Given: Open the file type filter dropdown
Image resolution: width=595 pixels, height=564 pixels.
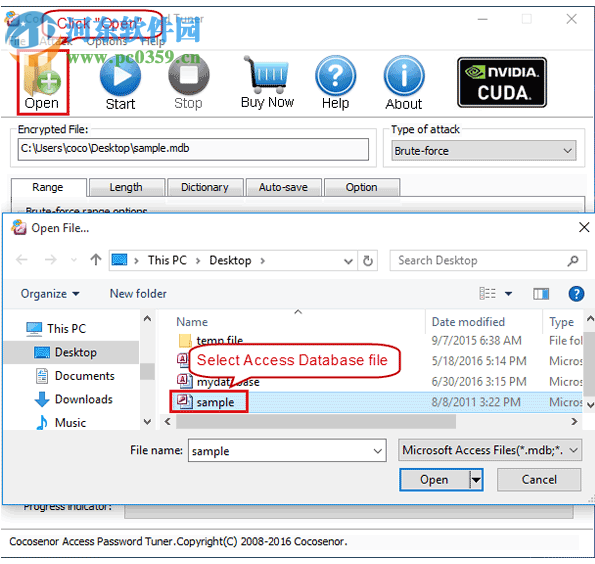Looking at the screenshot, I should [490, 450].
